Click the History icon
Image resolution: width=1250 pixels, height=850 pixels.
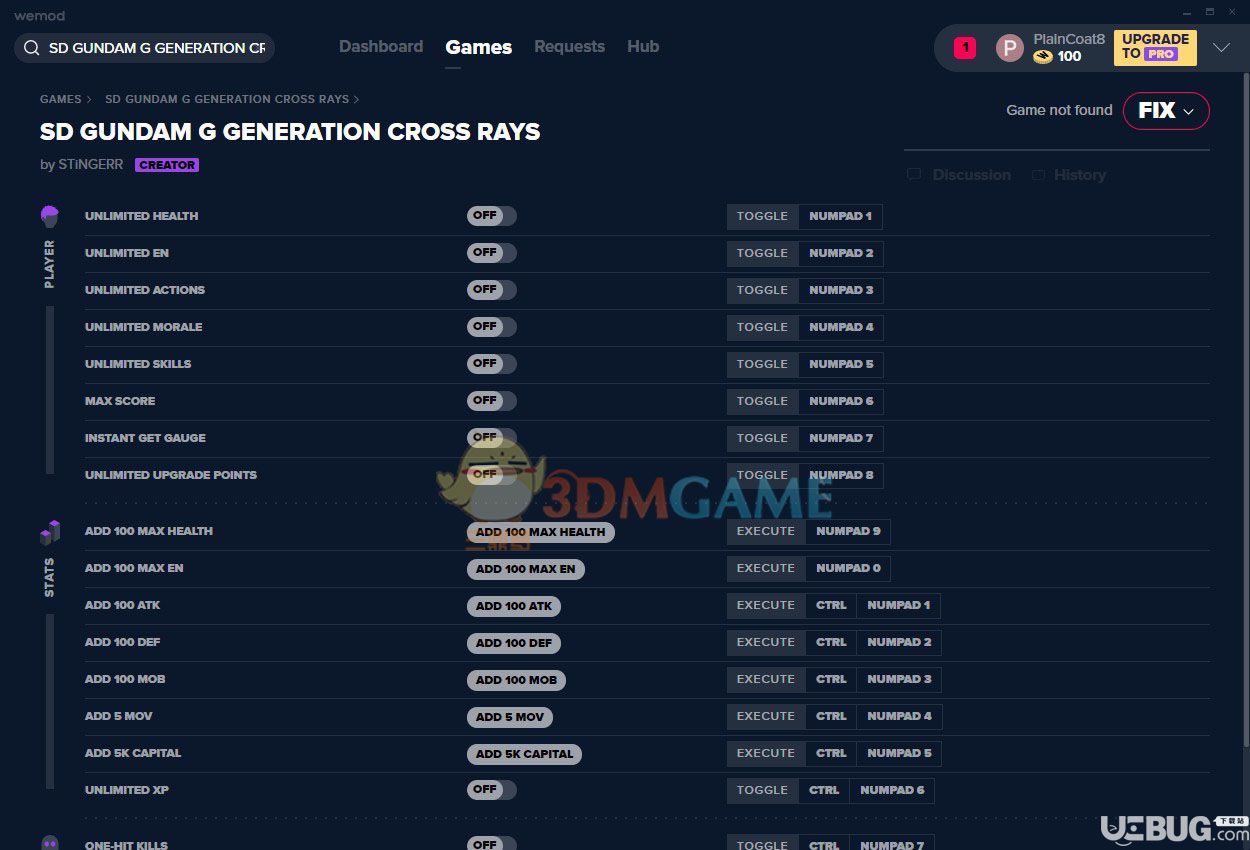1038,175
